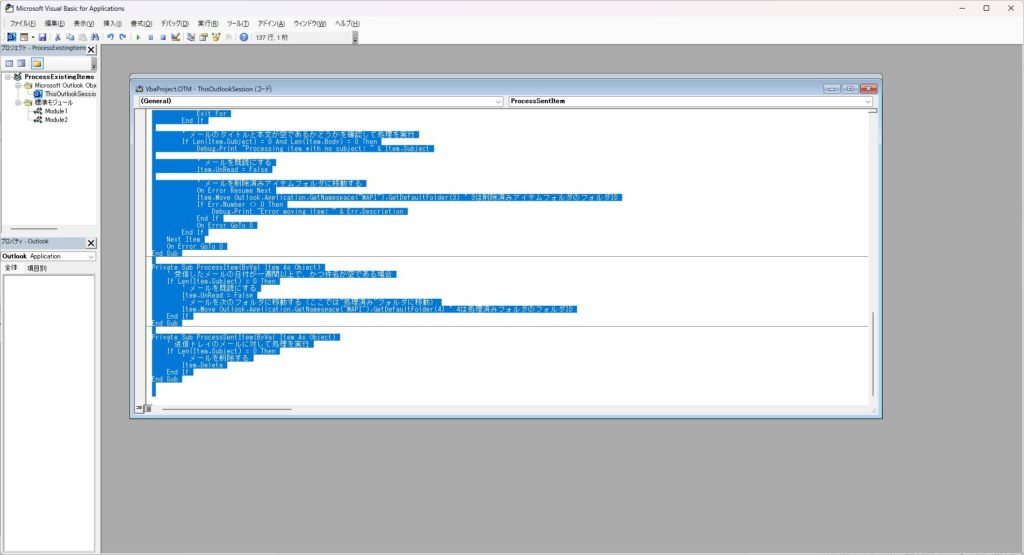Viewport: 1024px width, 555px height.
Task: Click the View Microsoft Outlook icon
Action: (x=9, y=37)
